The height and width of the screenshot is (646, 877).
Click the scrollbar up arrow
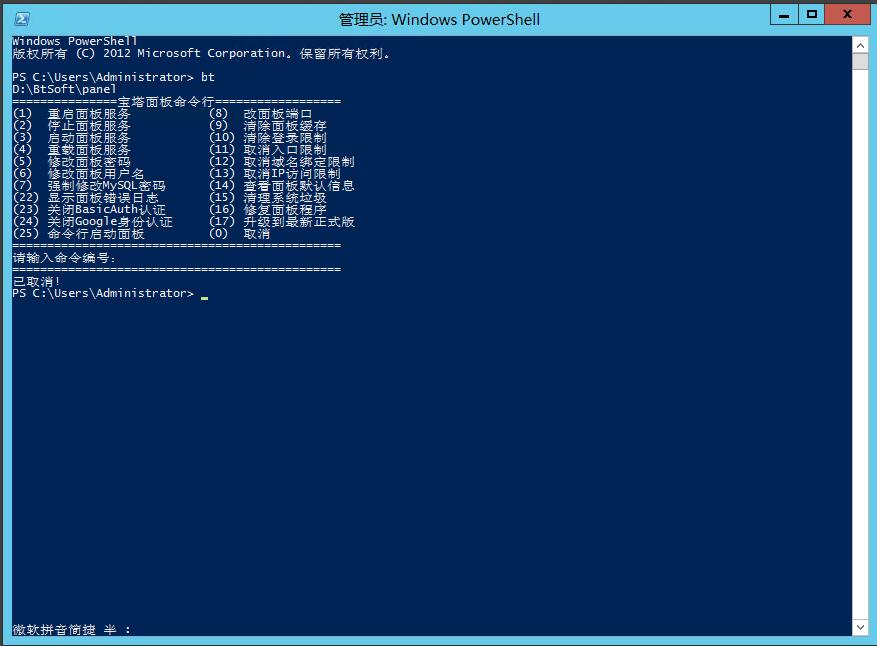pyautogui.click(x=860, y=45)
